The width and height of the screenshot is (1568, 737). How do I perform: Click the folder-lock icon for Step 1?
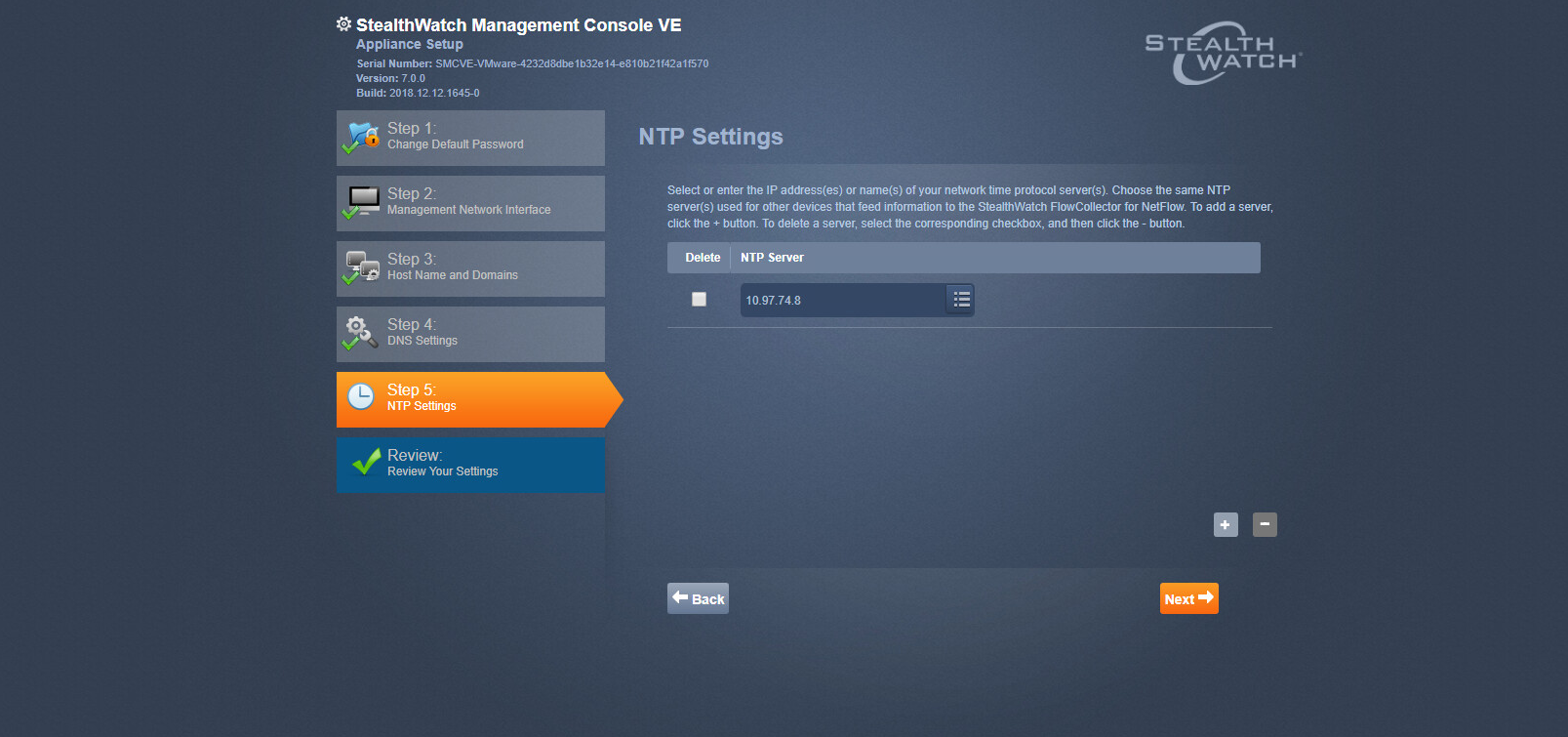pyautogui.click(x=363, y=137)
